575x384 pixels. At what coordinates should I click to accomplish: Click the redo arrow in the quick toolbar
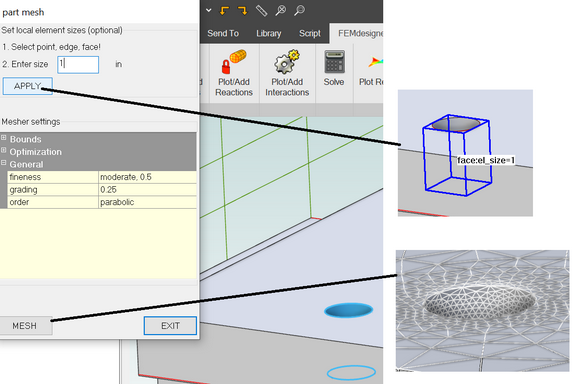(x=242, y=11)
